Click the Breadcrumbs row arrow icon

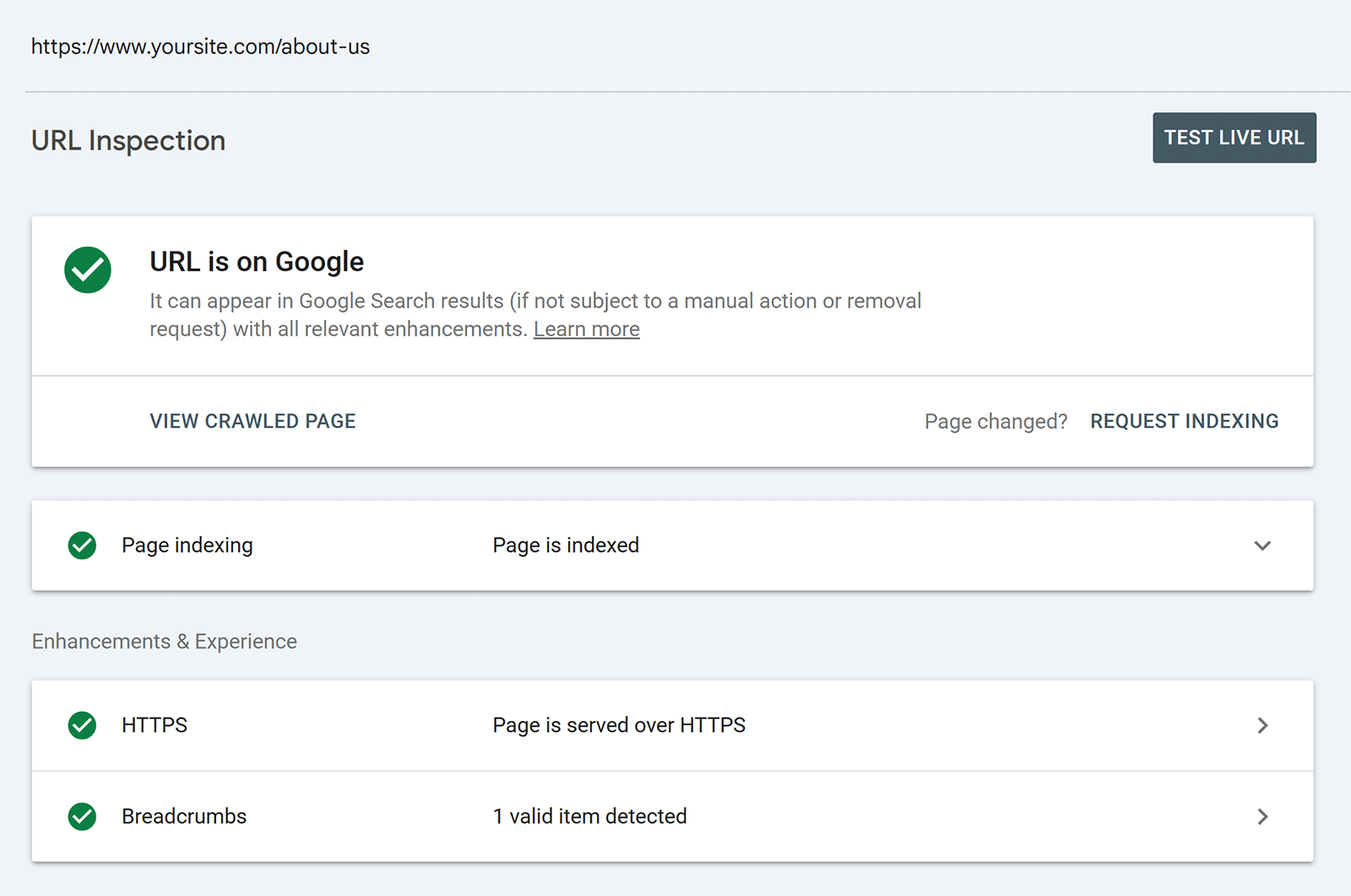click(1262, 817)
